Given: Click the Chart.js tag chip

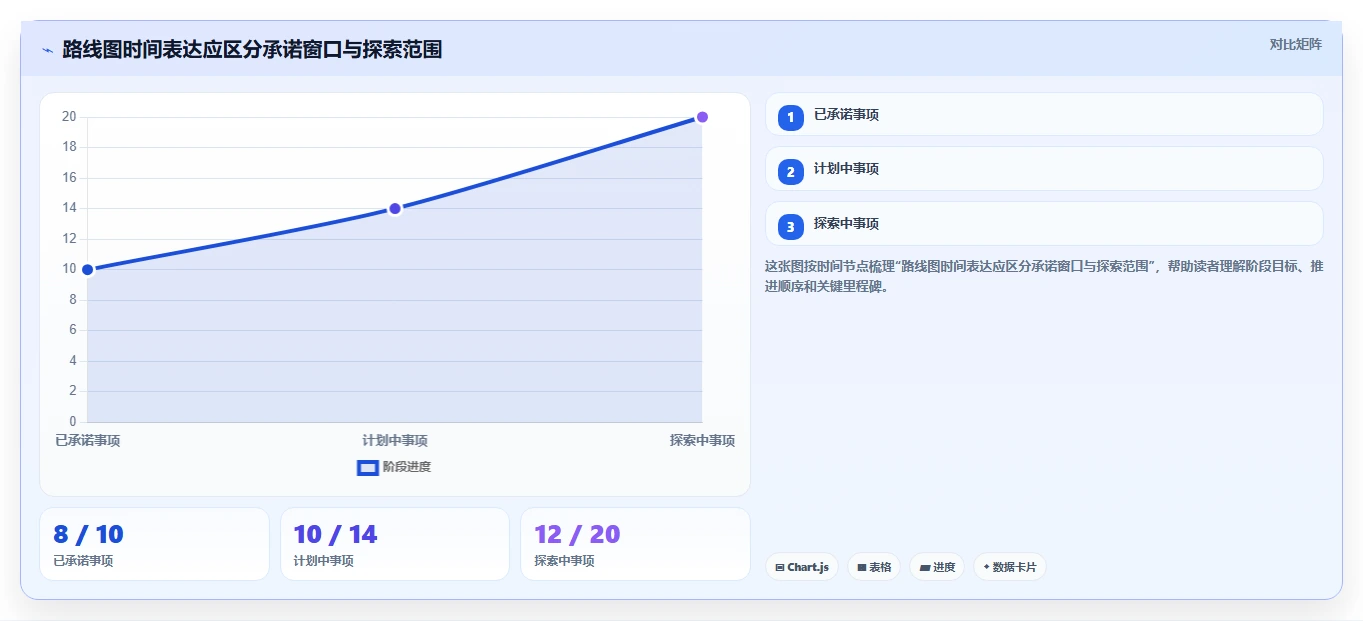Looking at the screenshot, I should click(x=802, y=567).
